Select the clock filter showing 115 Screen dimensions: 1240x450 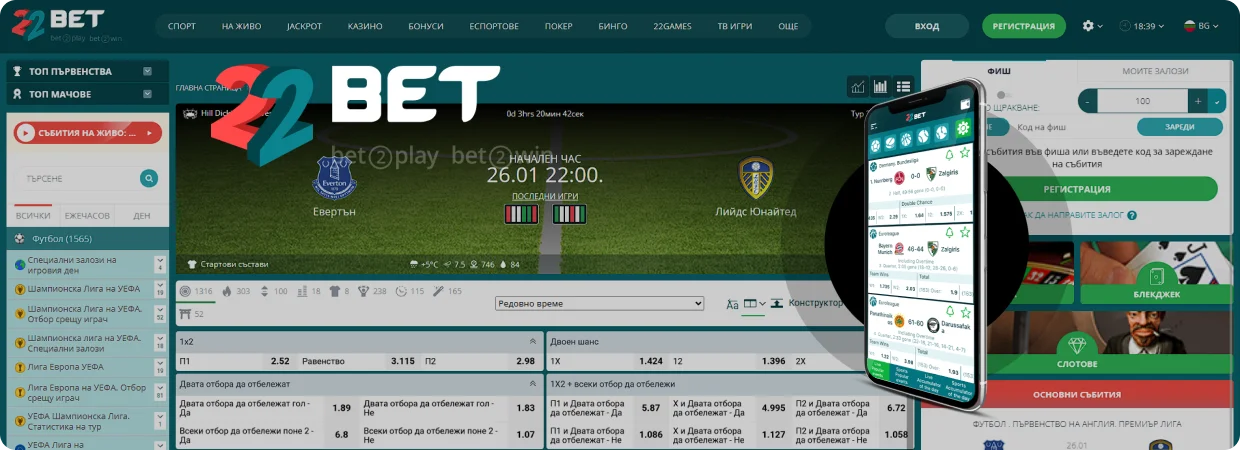401,291
